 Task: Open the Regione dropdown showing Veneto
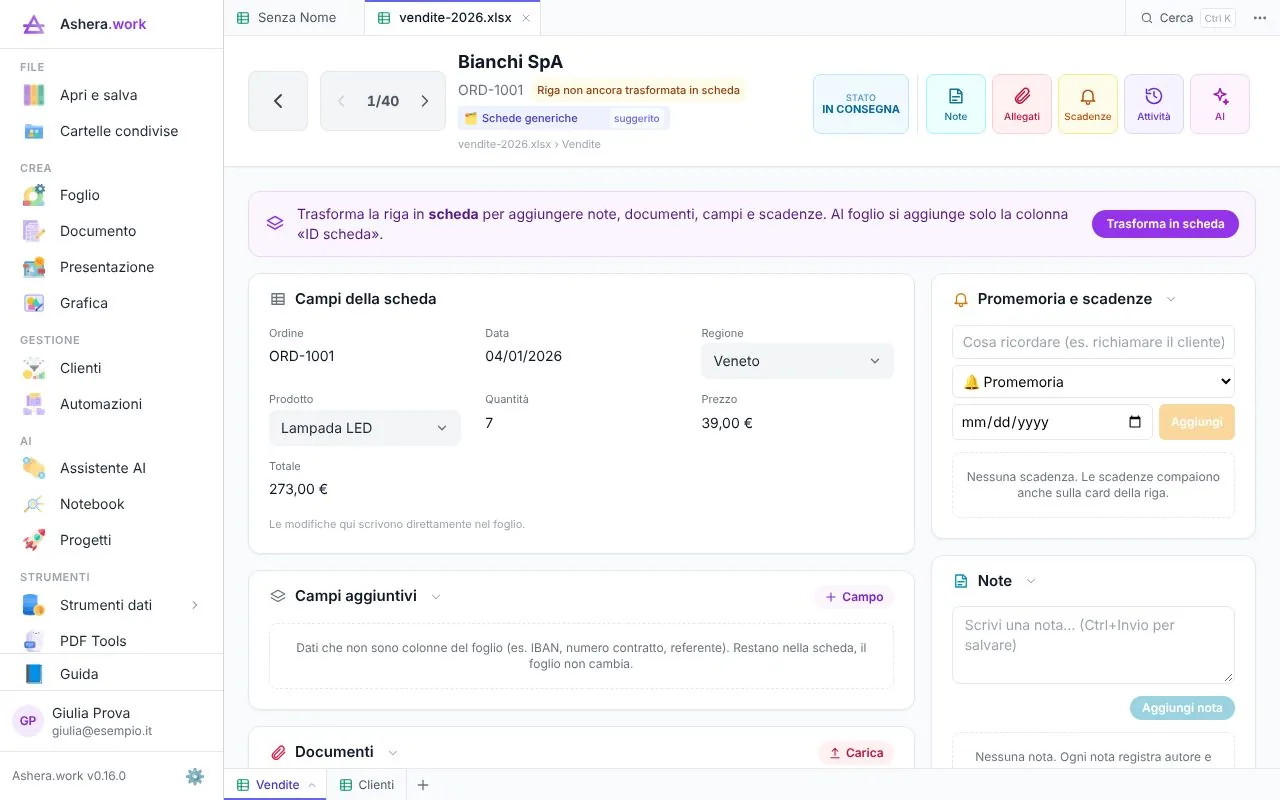pyautogui.click(x=797, y=361)
